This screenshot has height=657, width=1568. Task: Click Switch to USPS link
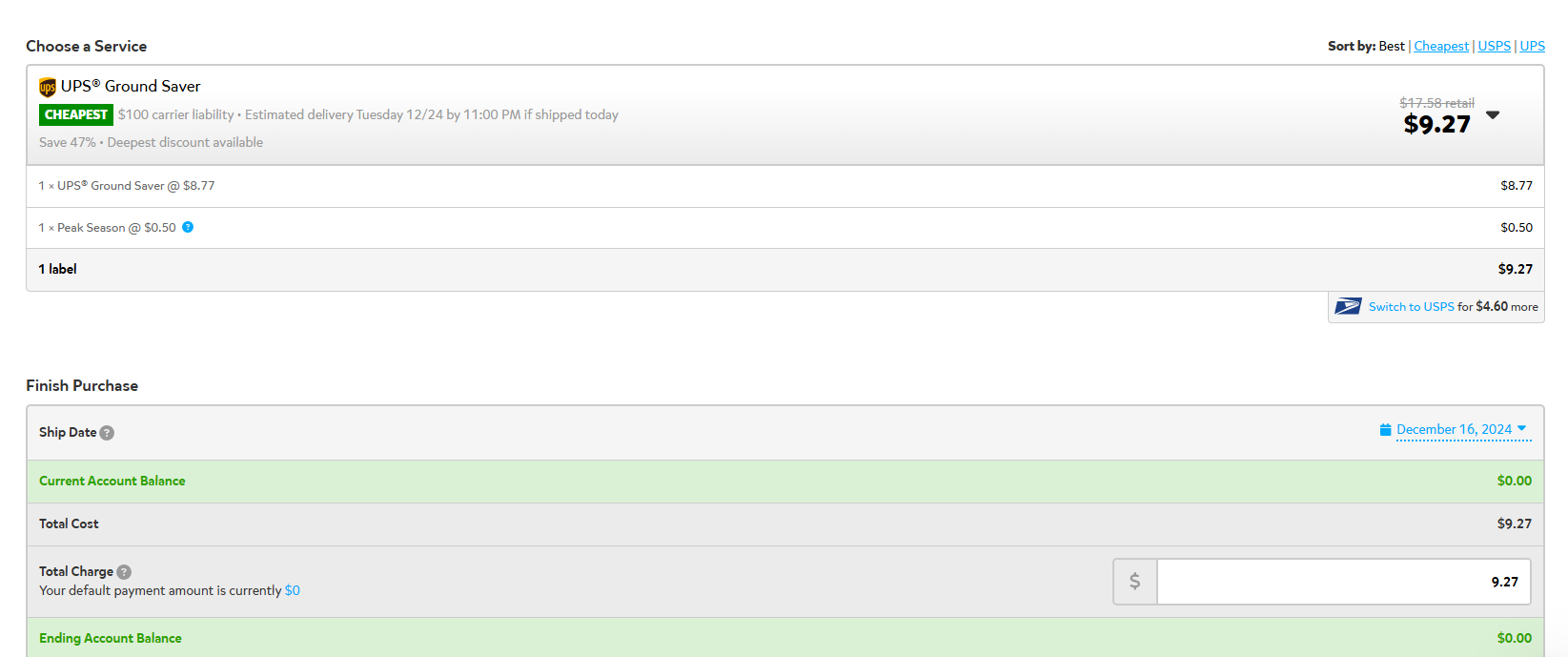[x=1411, y=307]
